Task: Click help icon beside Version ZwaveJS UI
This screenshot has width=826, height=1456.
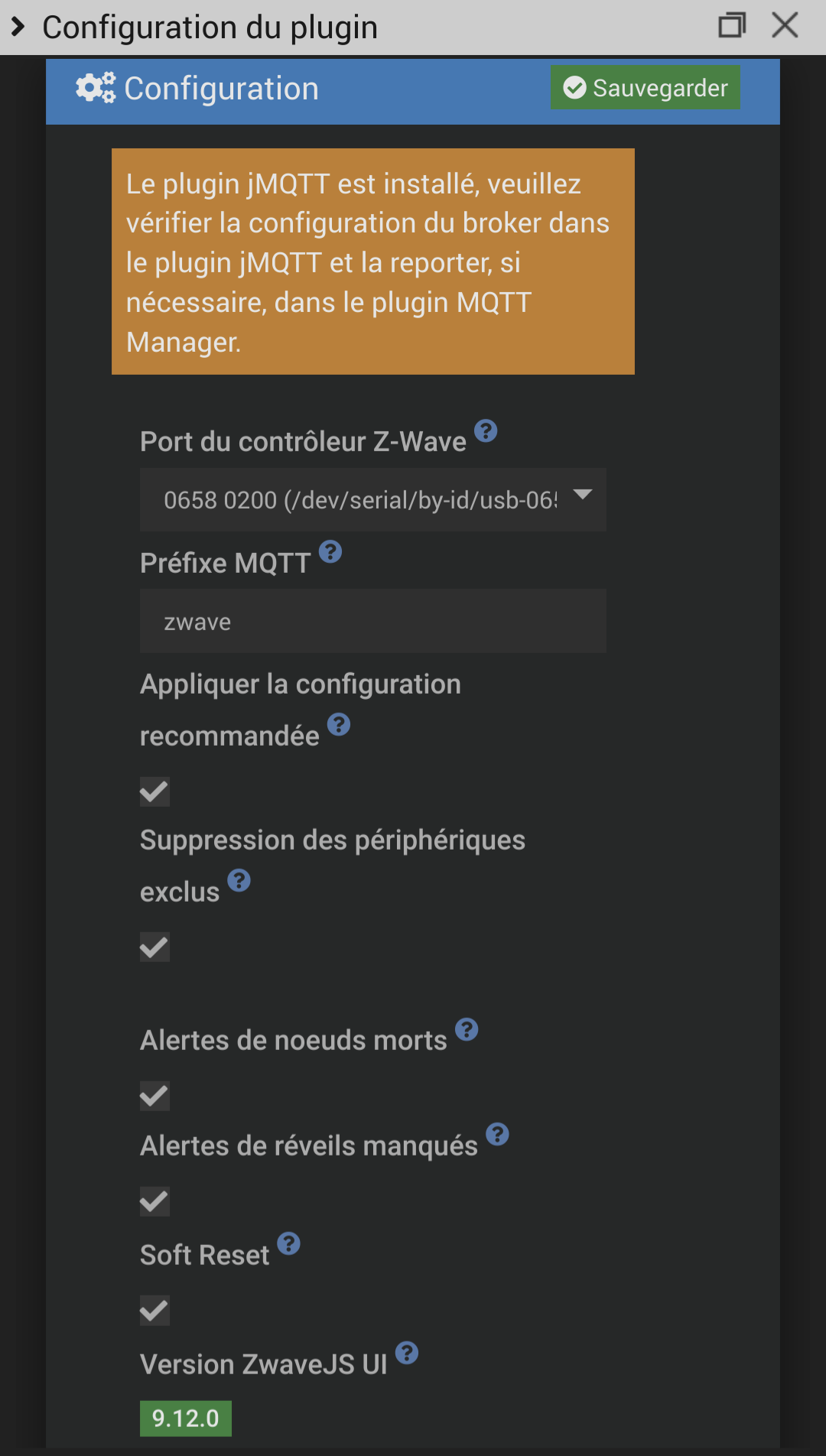Action: [x=407, y=1353]
